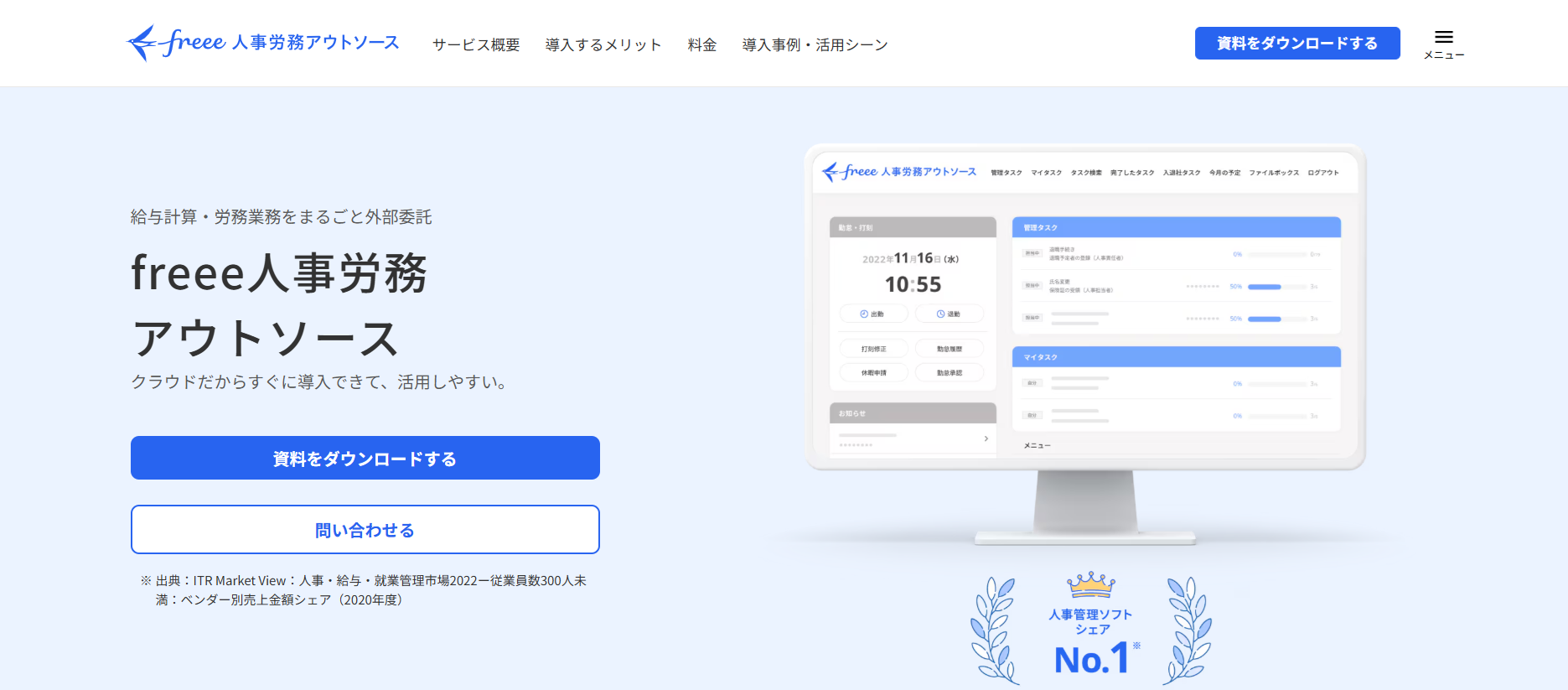The width and height of the screenshot is (1568, 690).
Task: Select ファイルボックス in the mockup navigation
Action: (1274, 173)
